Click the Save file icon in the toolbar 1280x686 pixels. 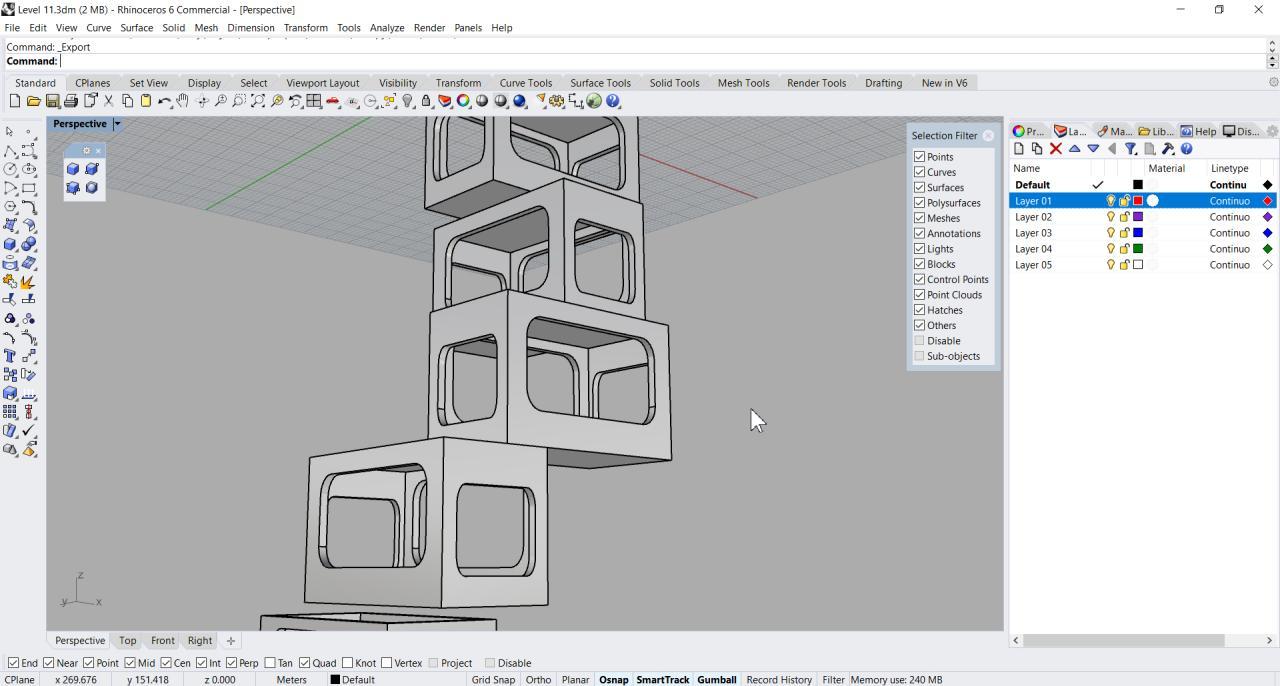tap(52, 101)
